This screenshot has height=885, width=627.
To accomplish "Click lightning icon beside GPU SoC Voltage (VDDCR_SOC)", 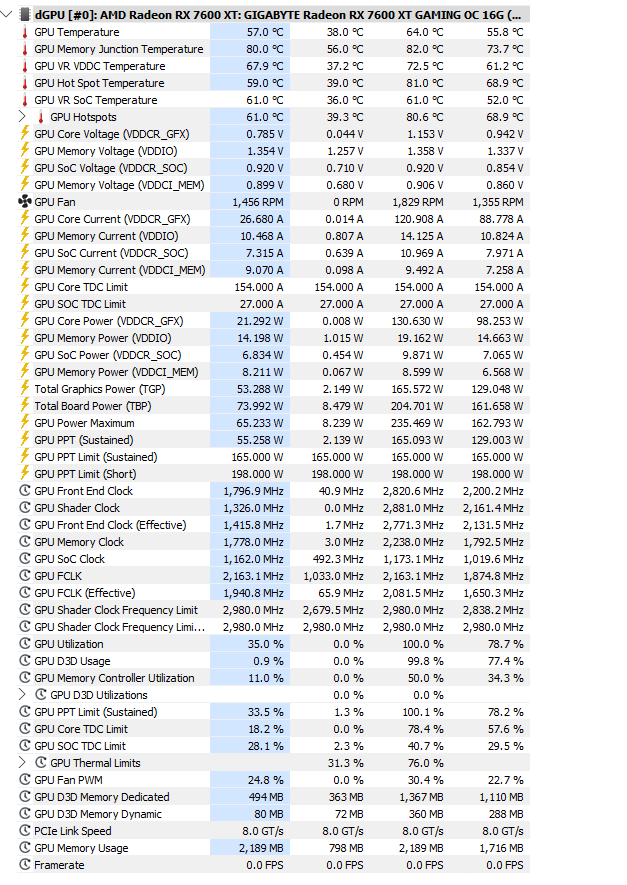I will pyautogui.click(x=25, y=168).
